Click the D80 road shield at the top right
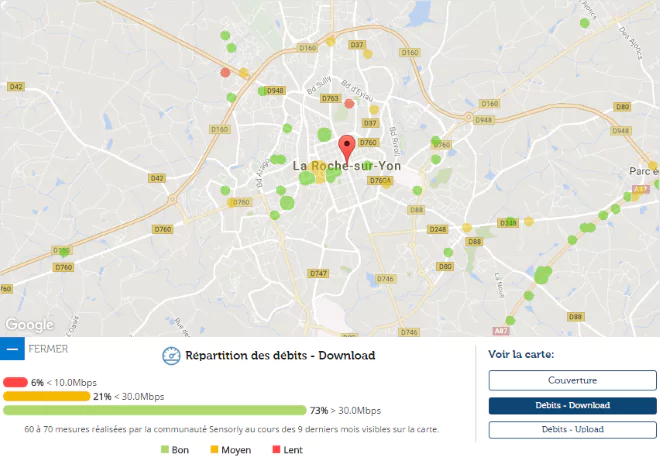This screenshot has width=660, height=458. pos(623,107)
